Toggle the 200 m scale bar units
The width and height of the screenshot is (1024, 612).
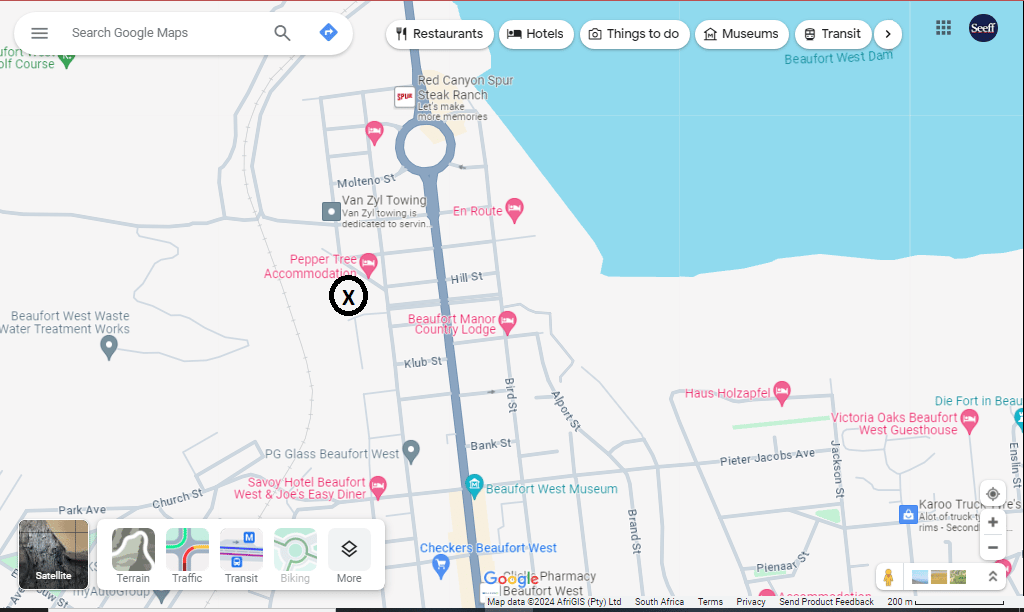tap(945, 602)
